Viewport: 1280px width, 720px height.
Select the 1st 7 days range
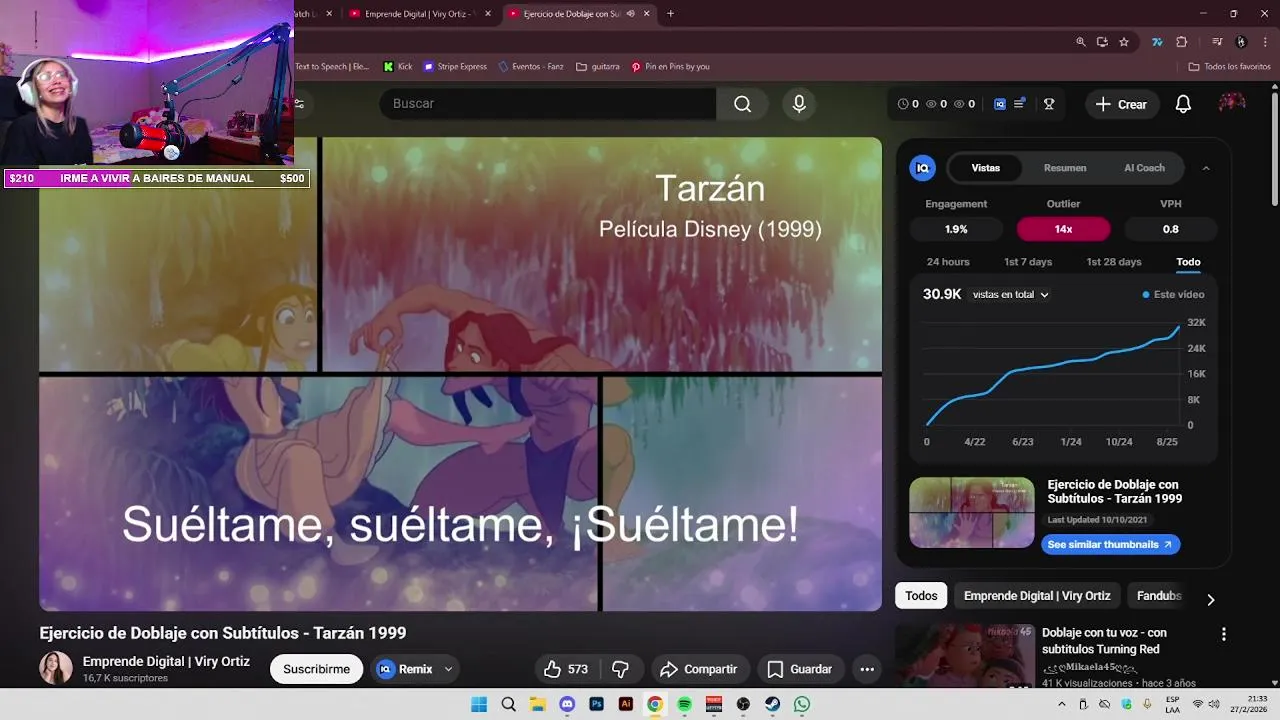click(1028, 262)
